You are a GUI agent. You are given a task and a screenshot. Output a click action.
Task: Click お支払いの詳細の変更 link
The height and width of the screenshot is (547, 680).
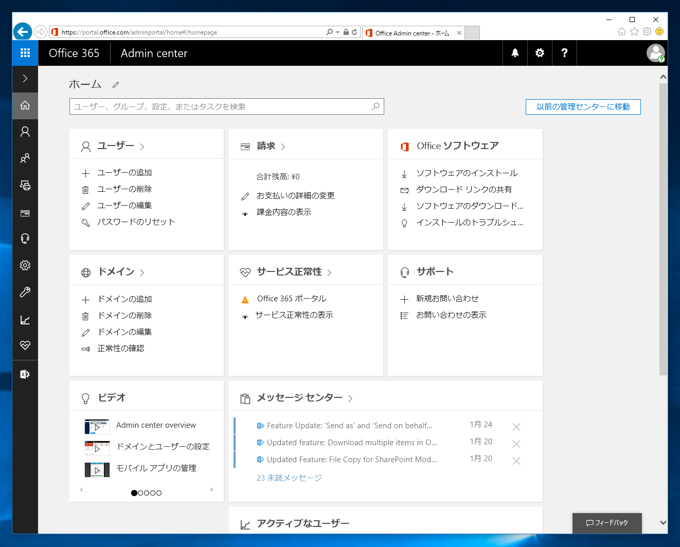click(x=295, y=196)
